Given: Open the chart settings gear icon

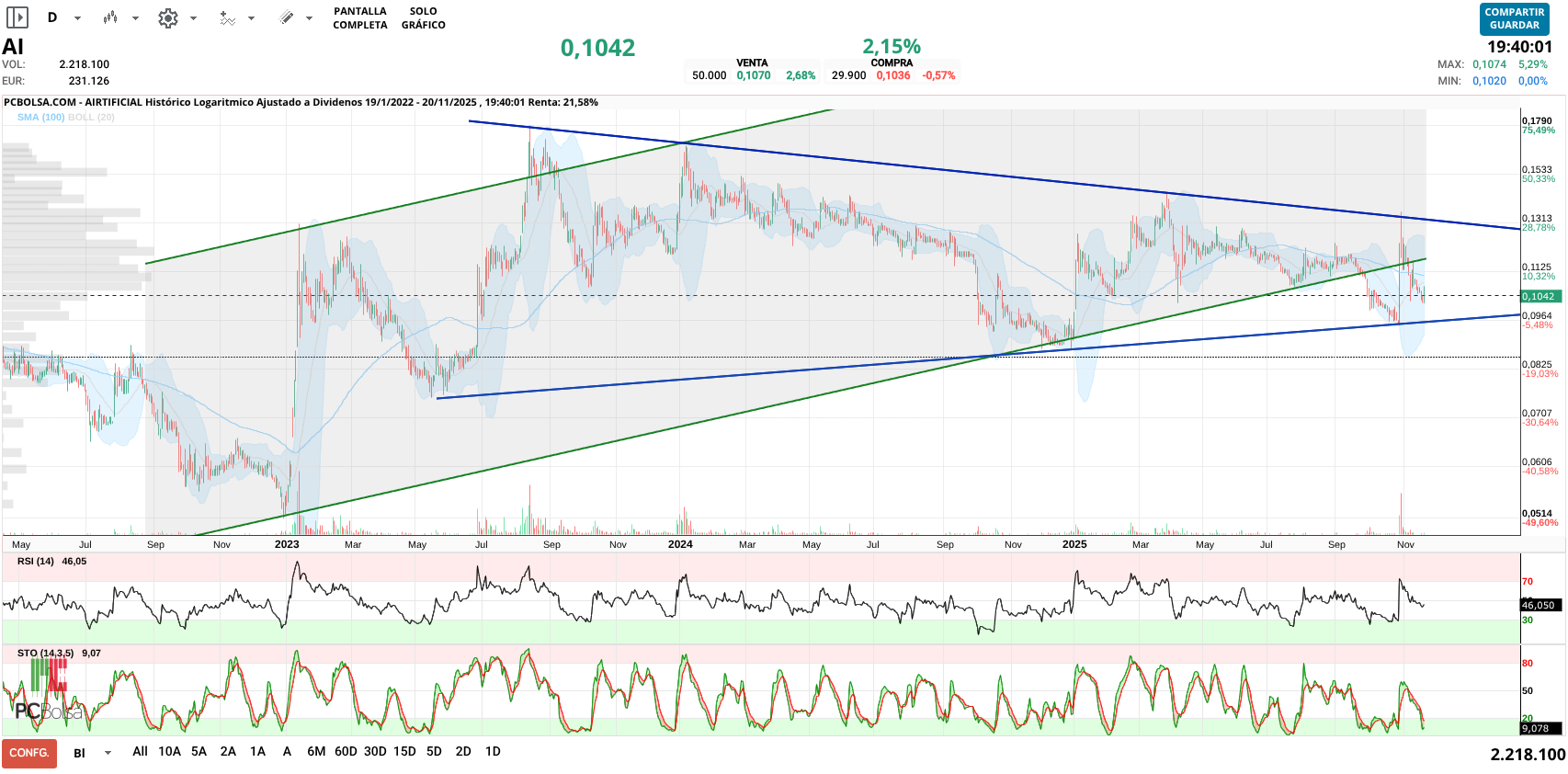Looking at the screenshot, I should point(168,17).
